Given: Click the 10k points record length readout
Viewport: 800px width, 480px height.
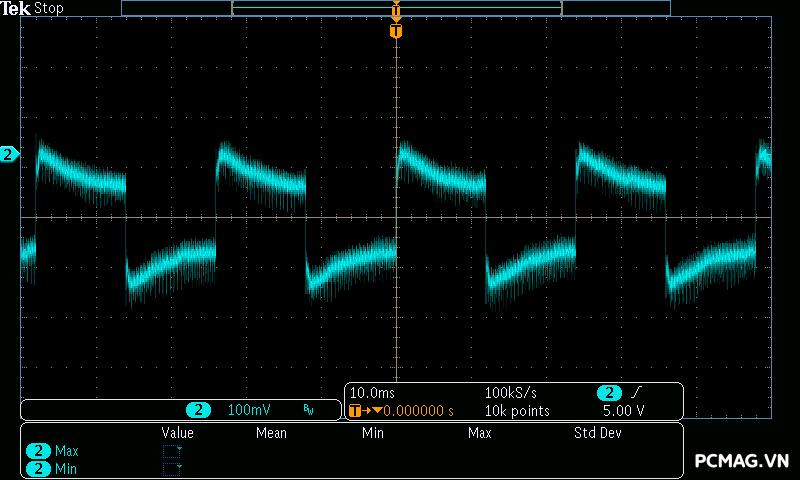Looking at the screenshot, I should [517, 411].
